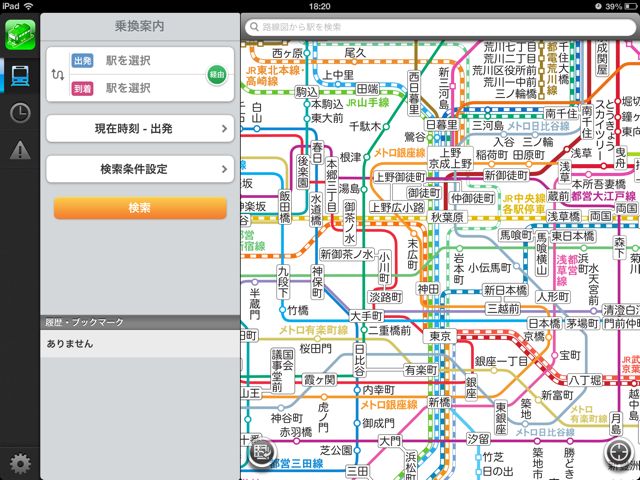640x480 pixels.
Task: Select 神保町 station on the map
Action: (x=317, y=282)
